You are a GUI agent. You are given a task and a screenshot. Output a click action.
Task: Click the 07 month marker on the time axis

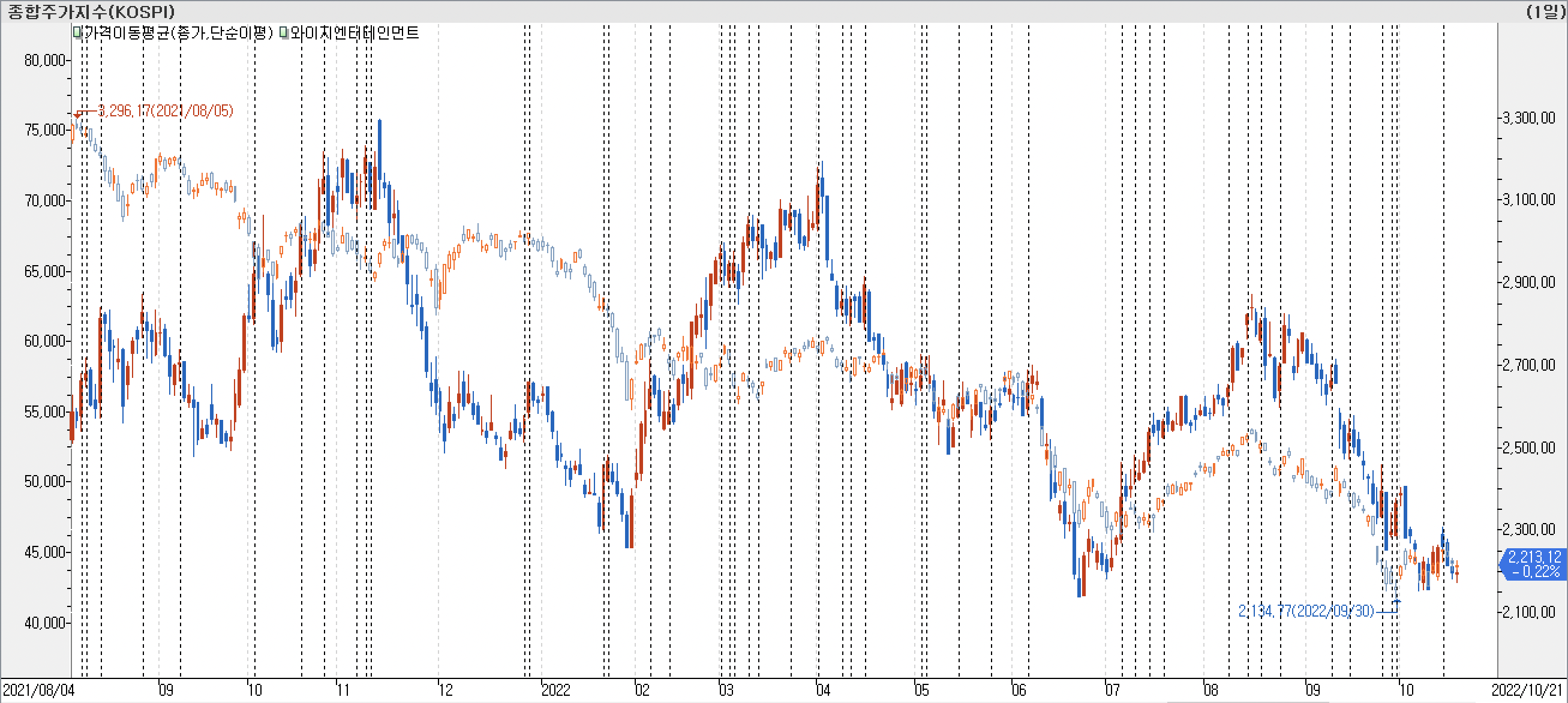pyautogui.click(x=1112, y=690)
